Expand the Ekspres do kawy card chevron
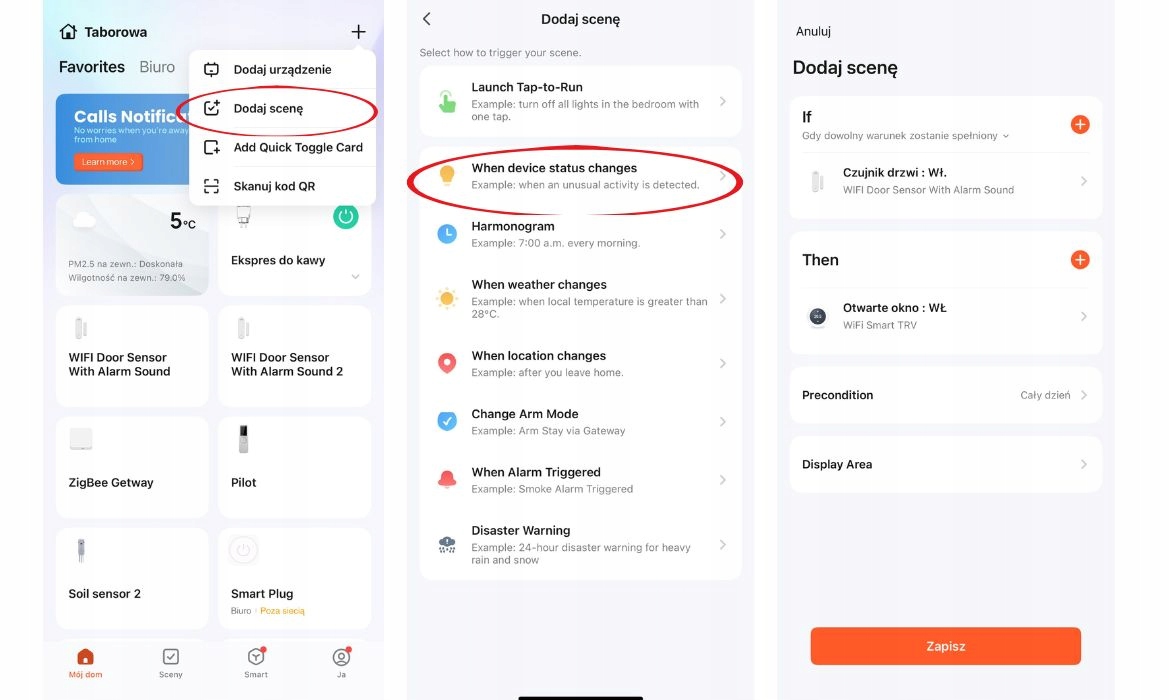 (x=355, y=277)
